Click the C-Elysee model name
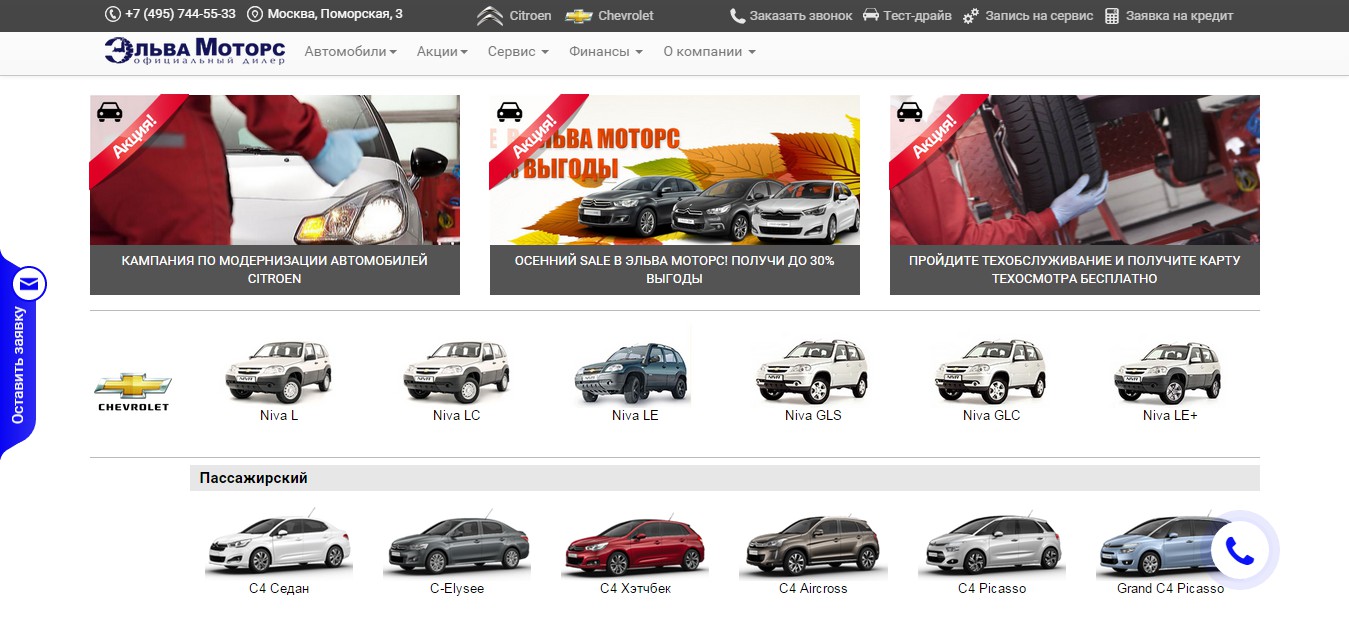Screen dimensions: 1349x623 [x=457, y=588]
